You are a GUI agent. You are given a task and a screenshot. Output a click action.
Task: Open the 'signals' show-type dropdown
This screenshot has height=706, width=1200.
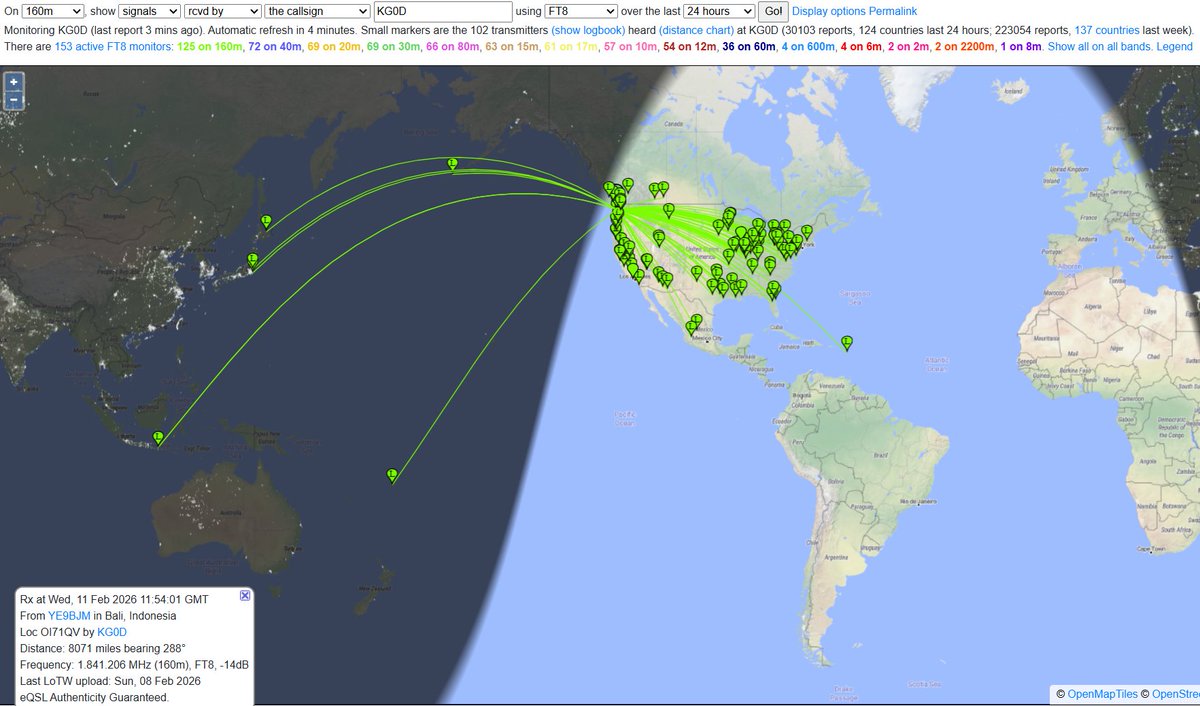click(147, 11)
